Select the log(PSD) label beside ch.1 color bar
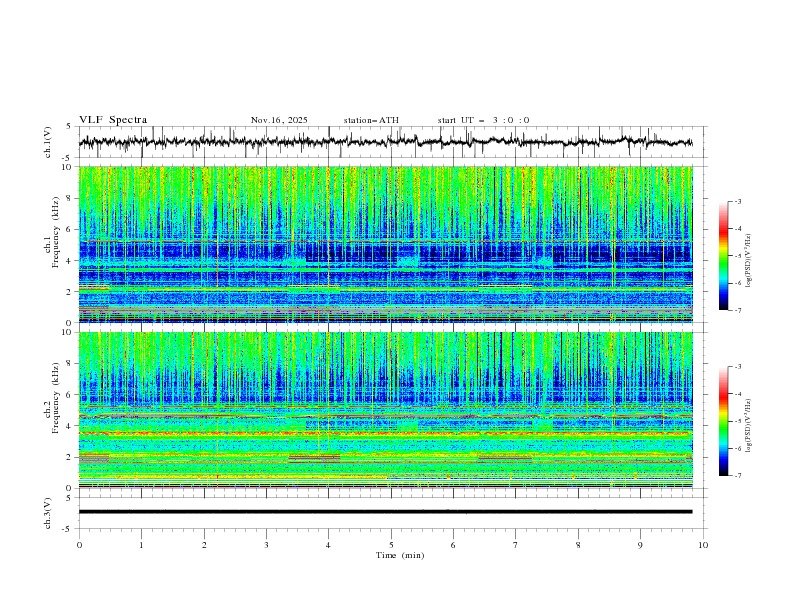This screenshot has height=612, width=792. click(749, 261)
